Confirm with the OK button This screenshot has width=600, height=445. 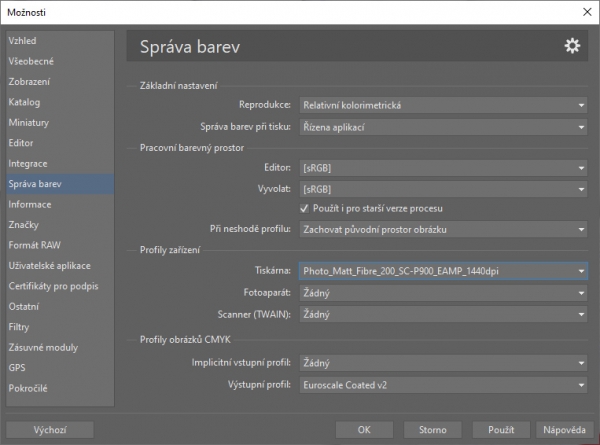coord(364,430)
